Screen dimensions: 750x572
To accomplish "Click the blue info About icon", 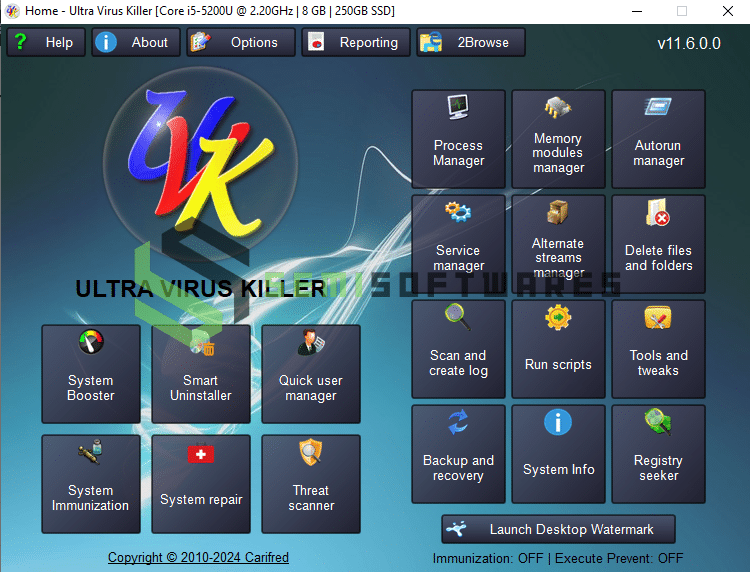I will [x=106, y=42].
